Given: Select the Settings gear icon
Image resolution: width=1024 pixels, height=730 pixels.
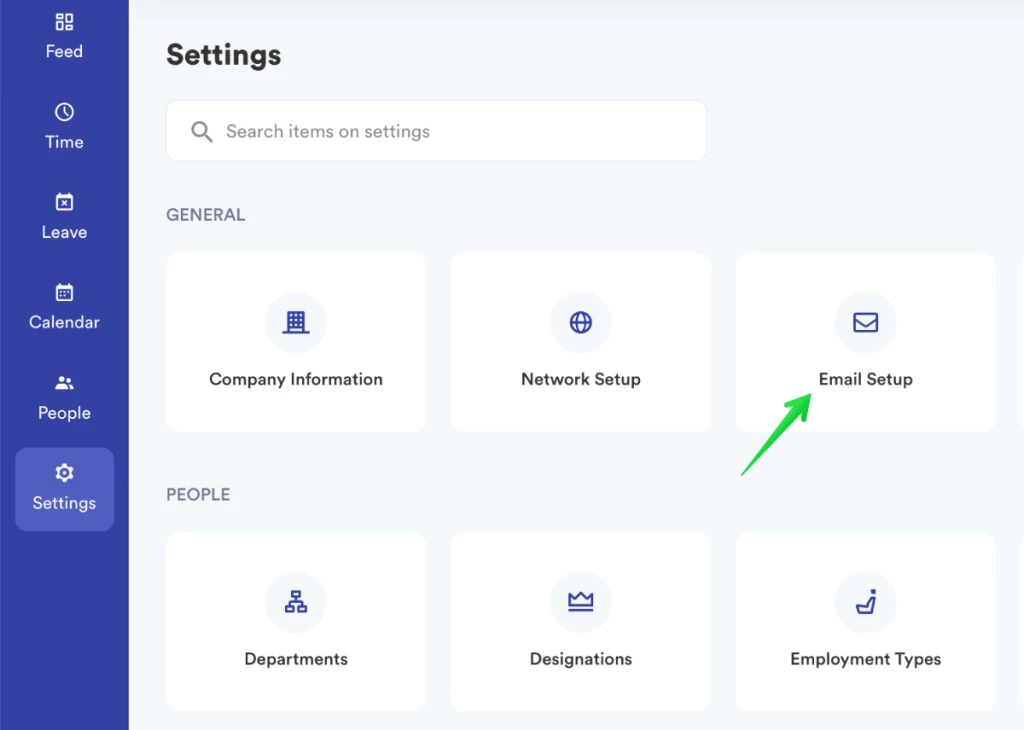Looking at the screenshot, I should pos(64,473).
